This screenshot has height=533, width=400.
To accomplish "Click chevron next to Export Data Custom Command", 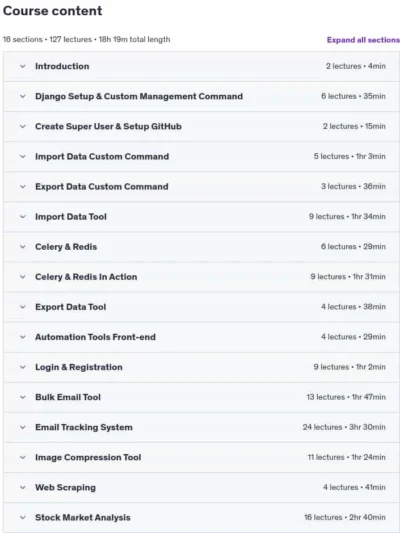I will pyautogui.click(x=23, y=187).
